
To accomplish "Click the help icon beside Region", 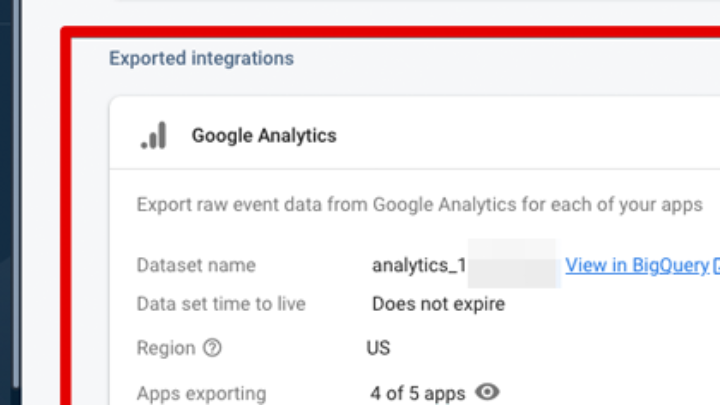I will [212, 348].
